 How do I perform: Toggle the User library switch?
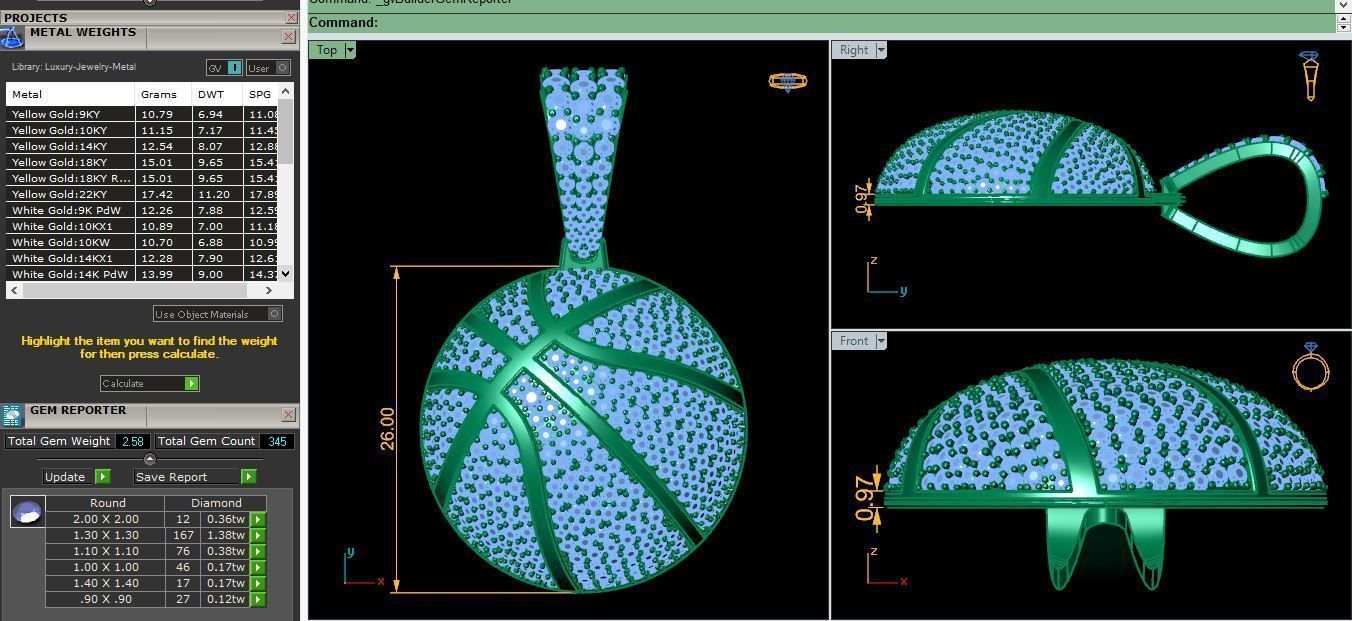268,68
